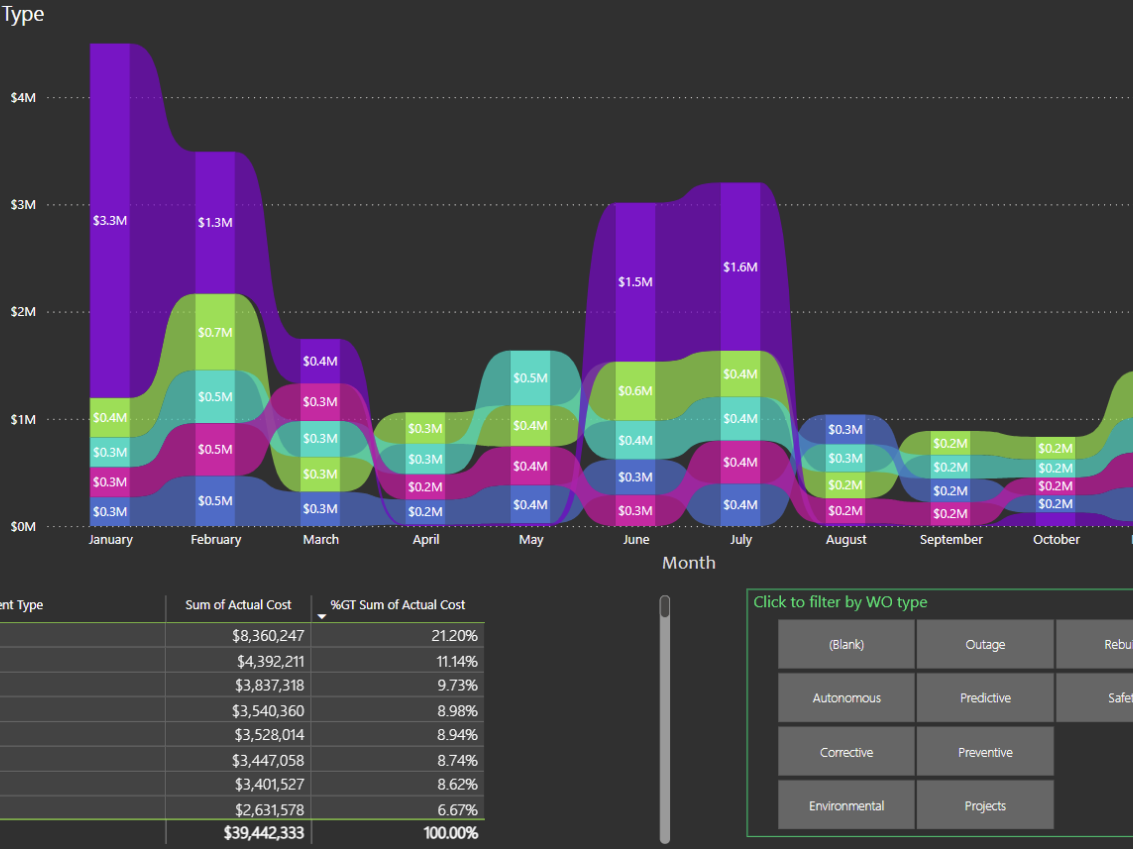
Task: Sort by Sum of Actual Cost column header
Action: (x=238, y=605)
